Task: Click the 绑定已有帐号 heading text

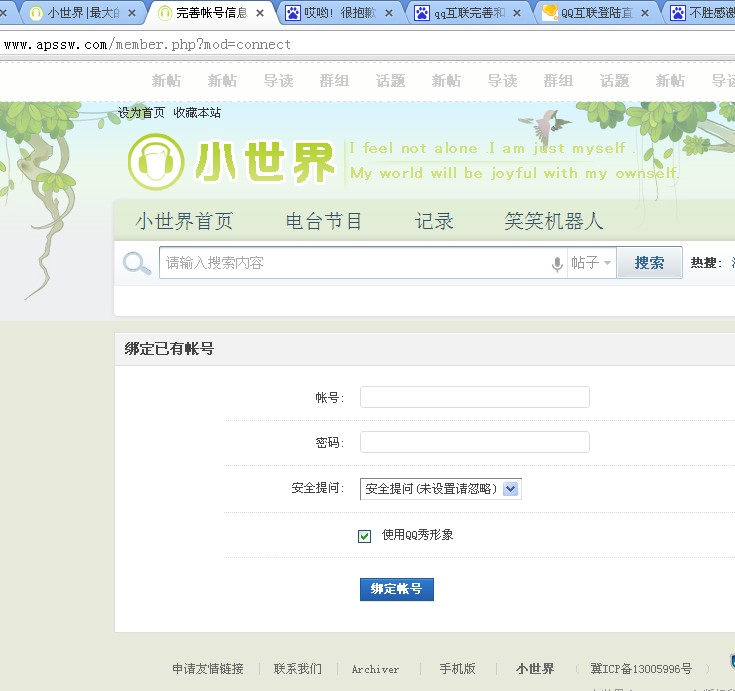Action: [x=169, y=349]
